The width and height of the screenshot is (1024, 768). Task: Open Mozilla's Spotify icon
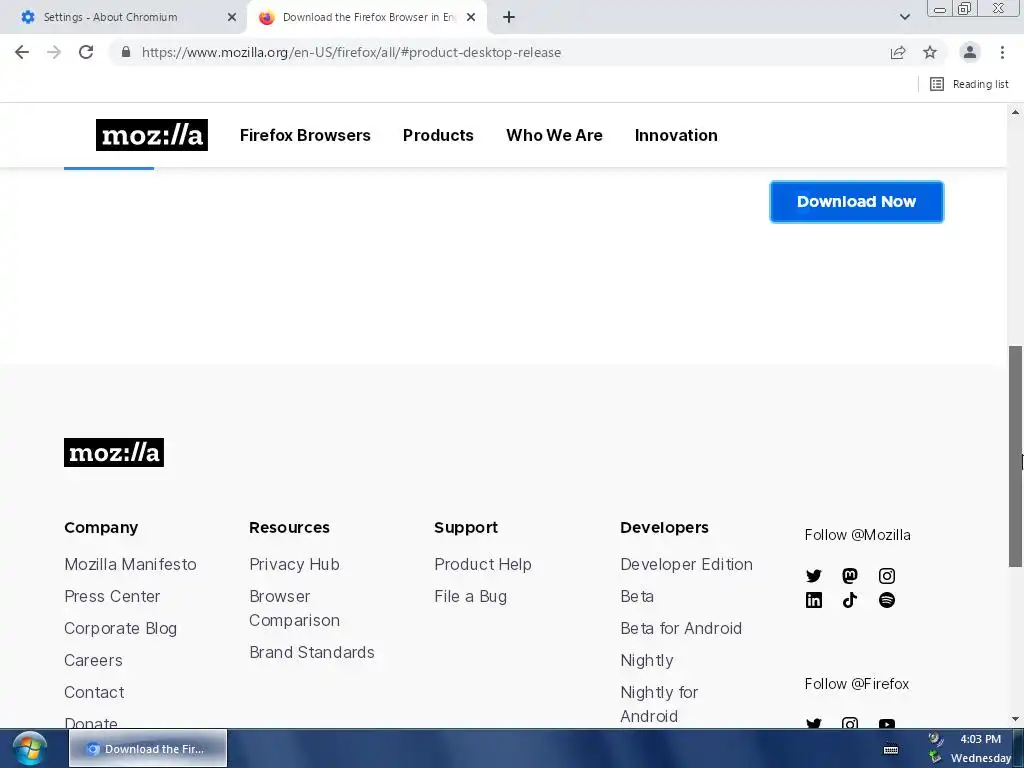tap(886, 600)
